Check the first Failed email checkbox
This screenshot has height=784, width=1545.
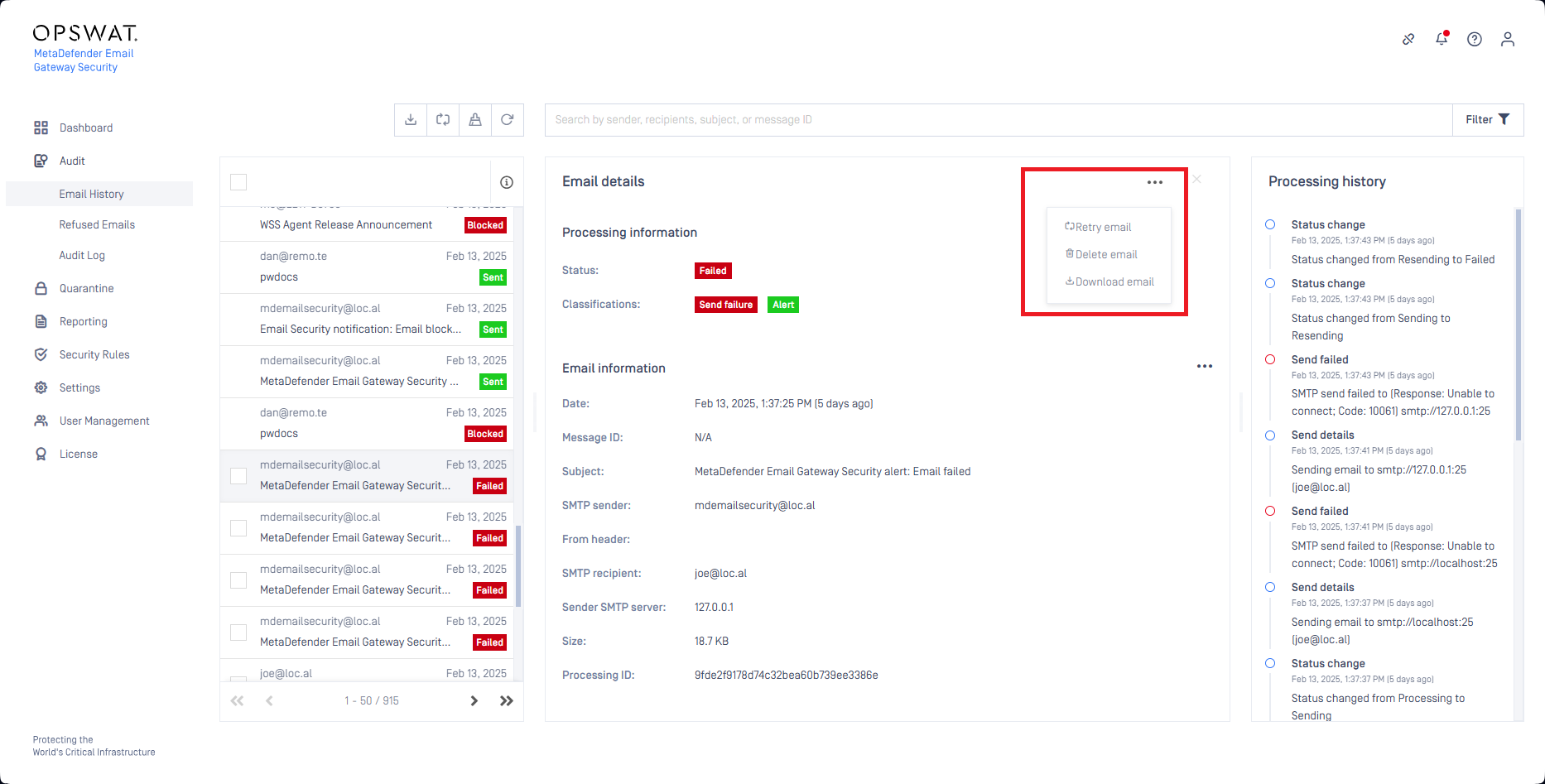coord(238,476)
